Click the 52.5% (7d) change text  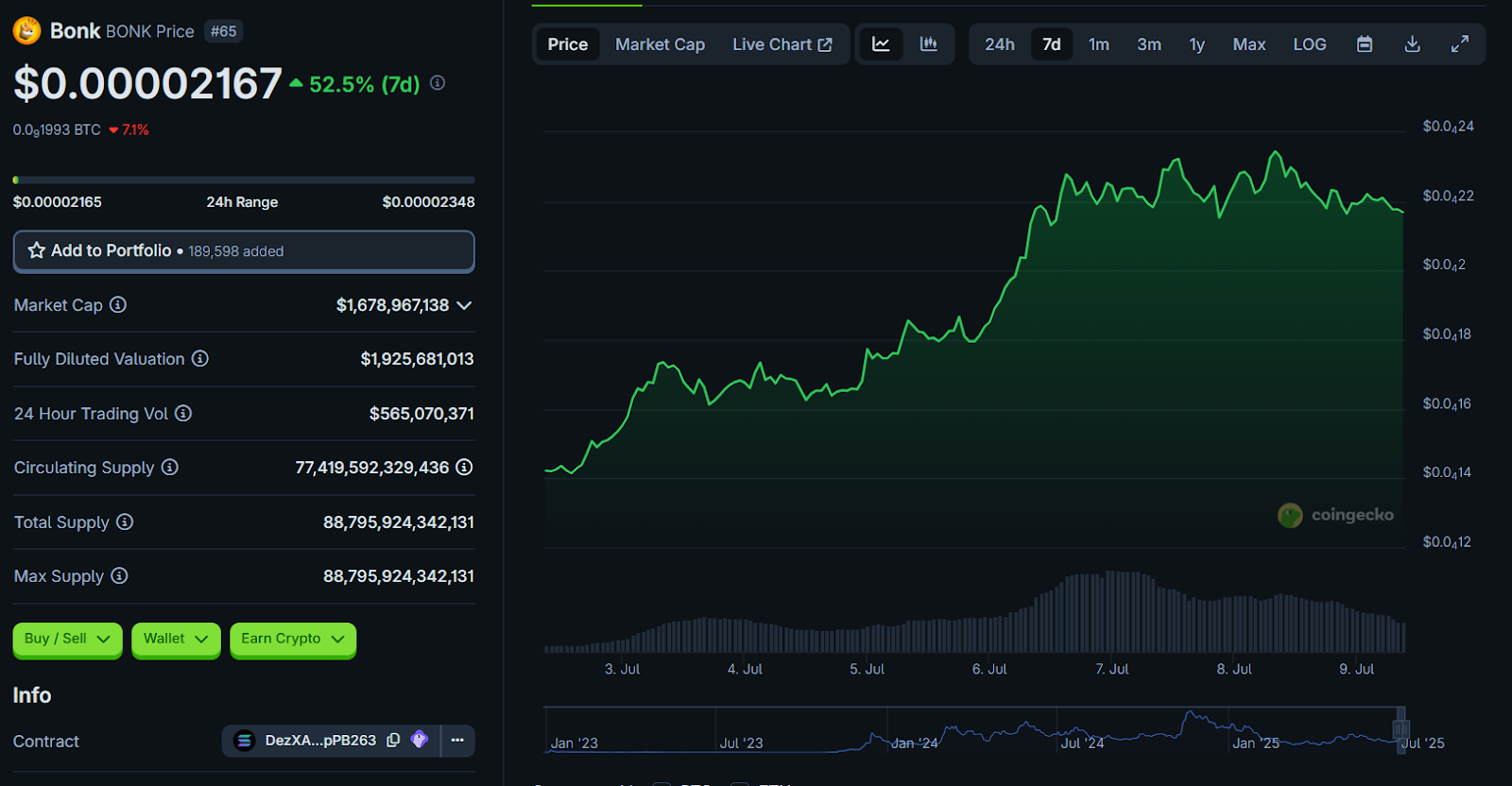click(x=364, y=85)
